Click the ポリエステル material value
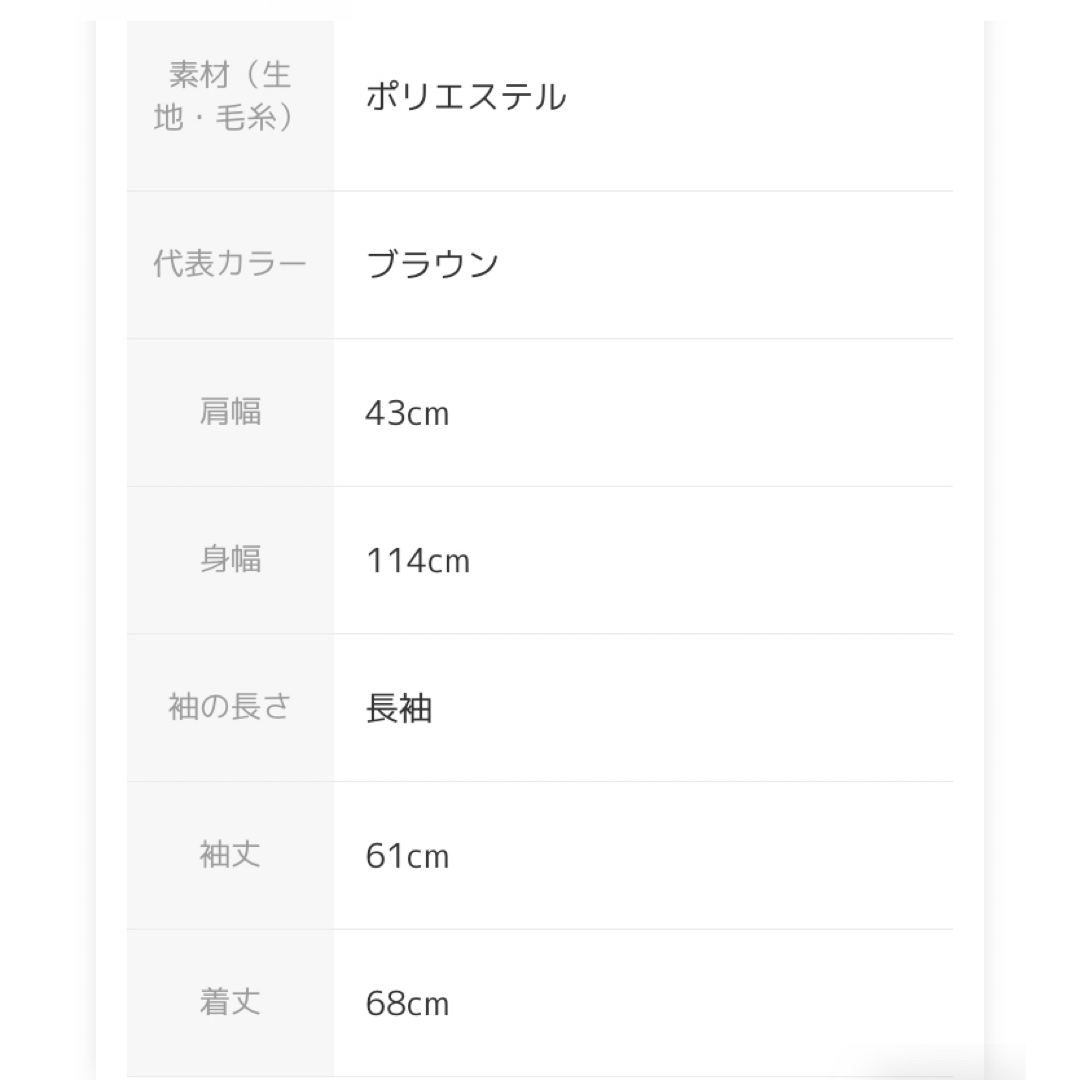This screenshot has width=1080, height=1080. pos(466,96)
